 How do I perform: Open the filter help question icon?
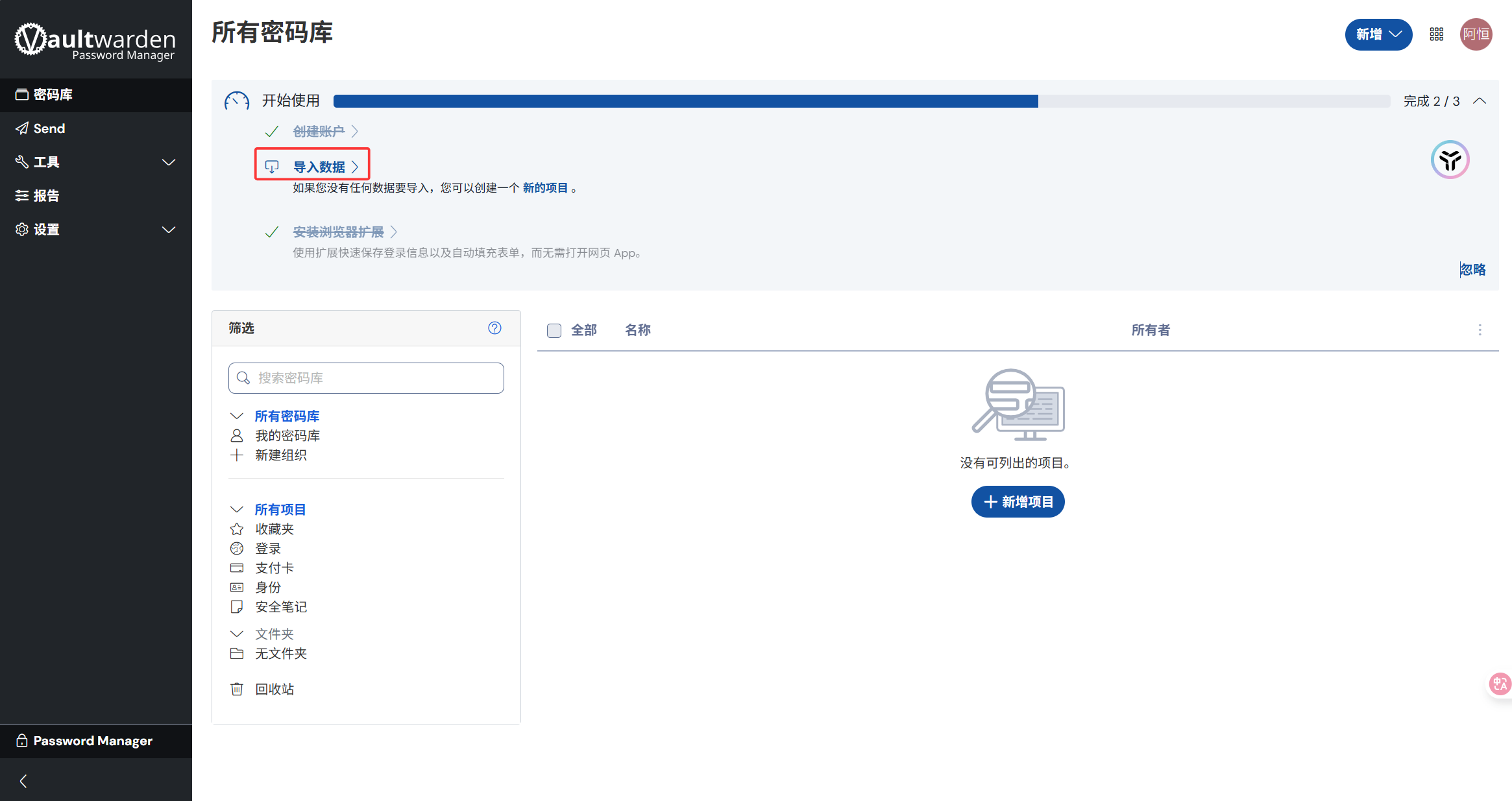click(x=494, y=328)
